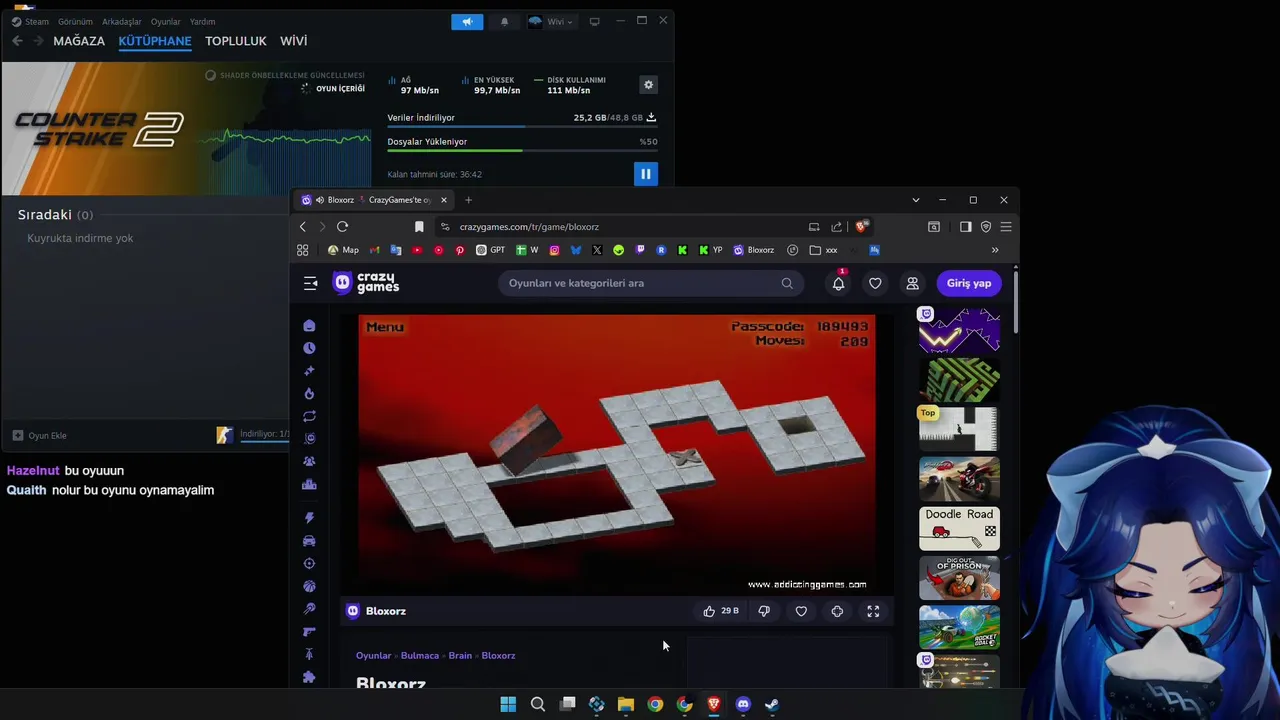Open the Map bookmark
The image size is (1280, 720).
343,250
